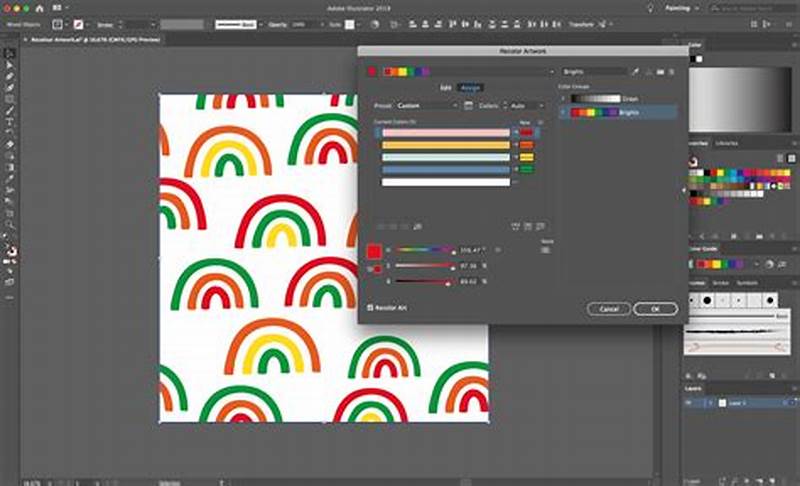Viewport: 800px width, 486px height.
Task: Click the Recolor Artwork color wheel icon in the control bar
Action: pos(375,24)
